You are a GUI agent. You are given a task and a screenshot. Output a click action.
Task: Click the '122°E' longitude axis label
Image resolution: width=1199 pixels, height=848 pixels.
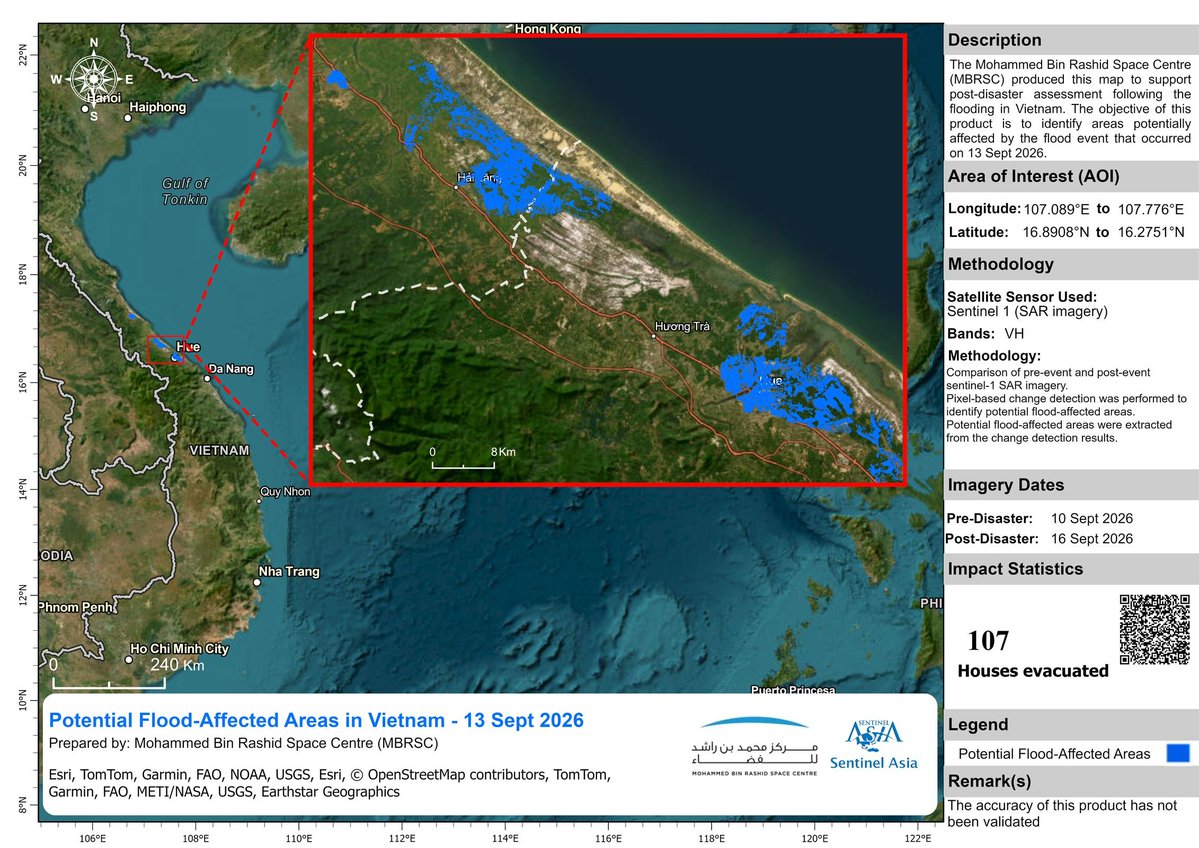click(918, 839)
